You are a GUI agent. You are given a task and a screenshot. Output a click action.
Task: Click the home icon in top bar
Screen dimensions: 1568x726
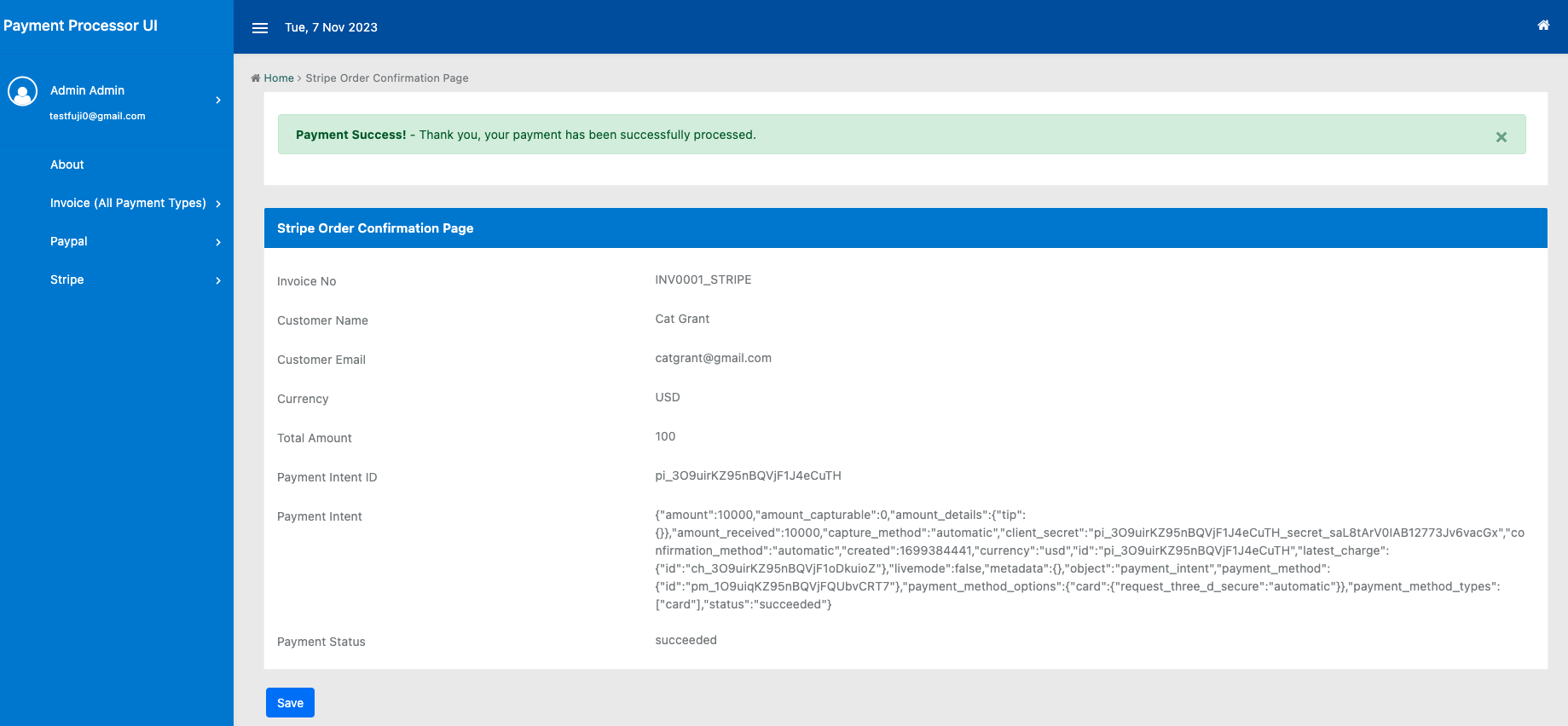(1543, 26)
